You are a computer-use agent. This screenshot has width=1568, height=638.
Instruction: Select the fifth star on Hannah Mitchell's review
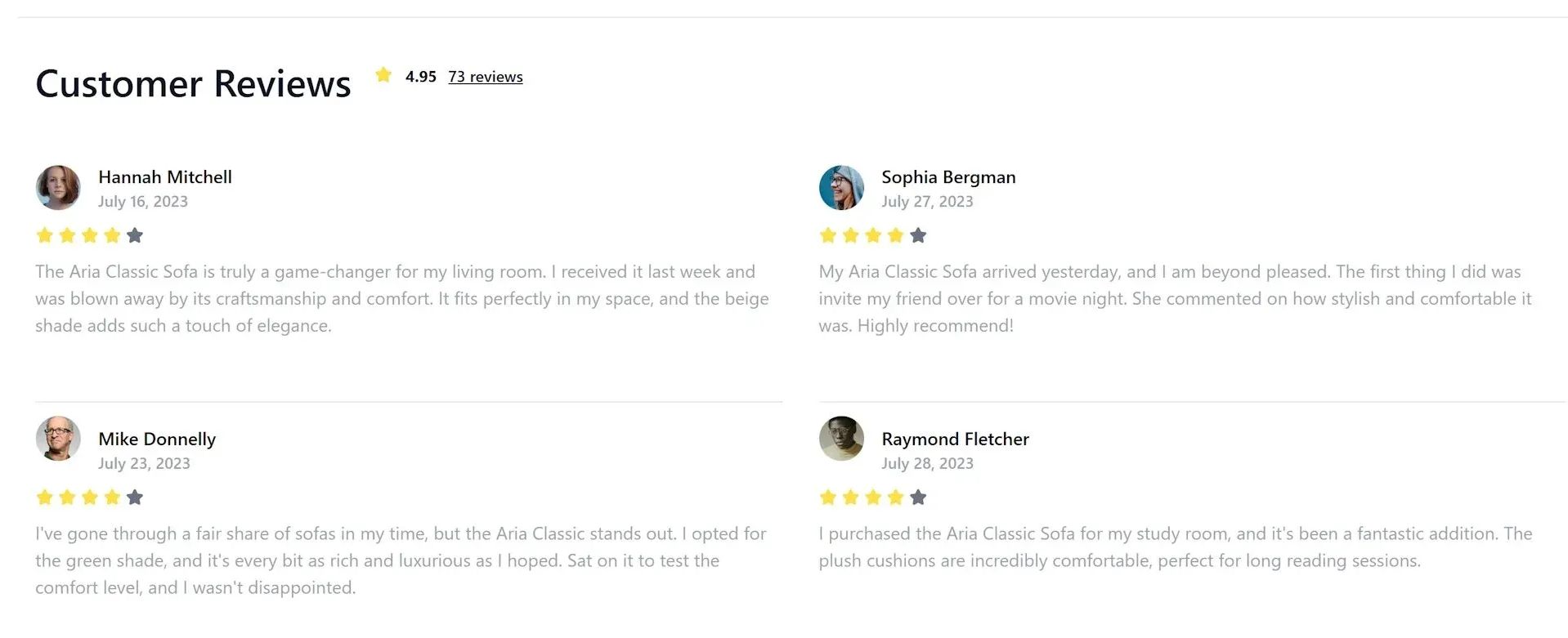[136, 235]
